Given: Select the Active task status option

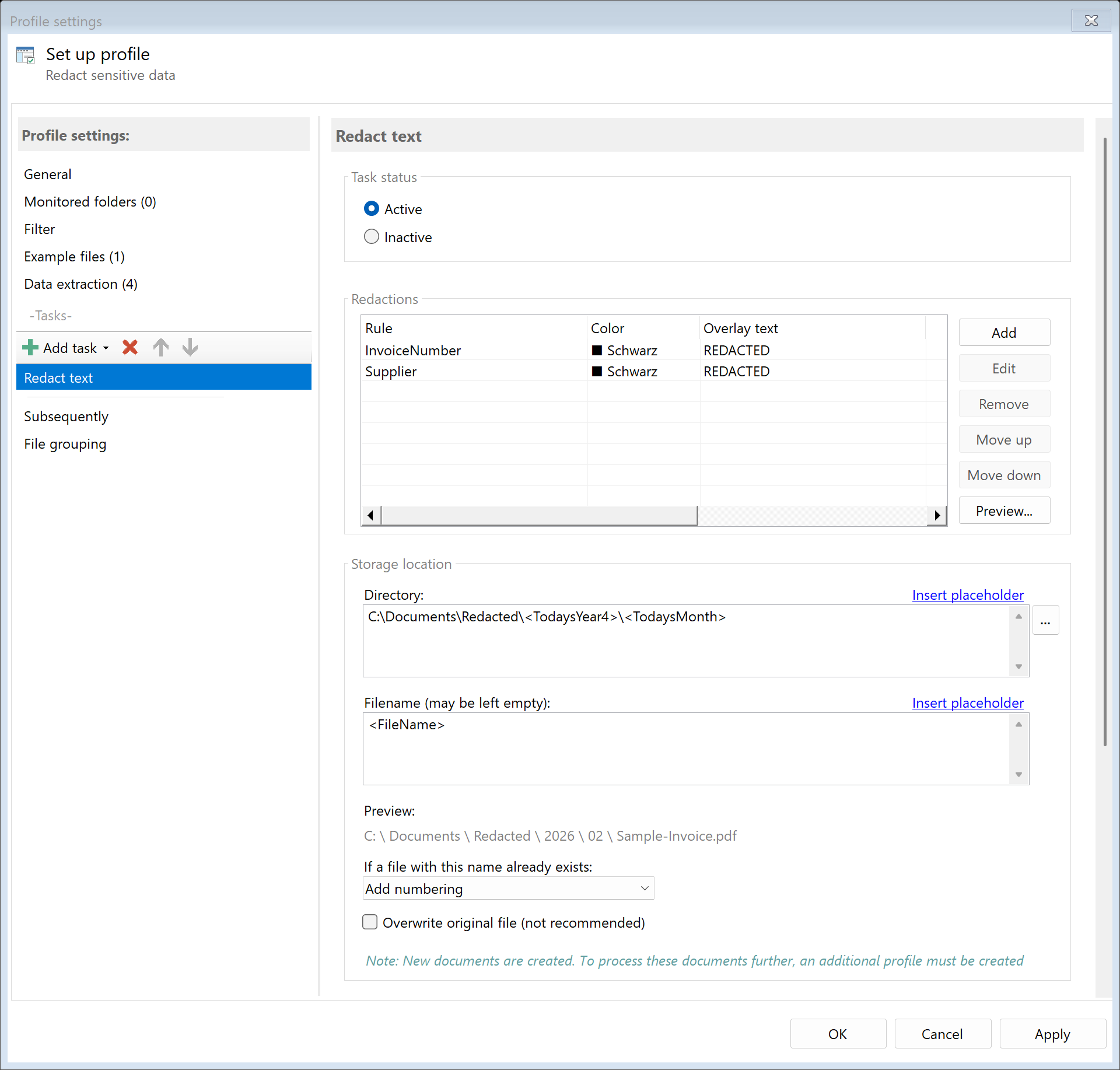Looking at the screenshot, I should (372, 209).
